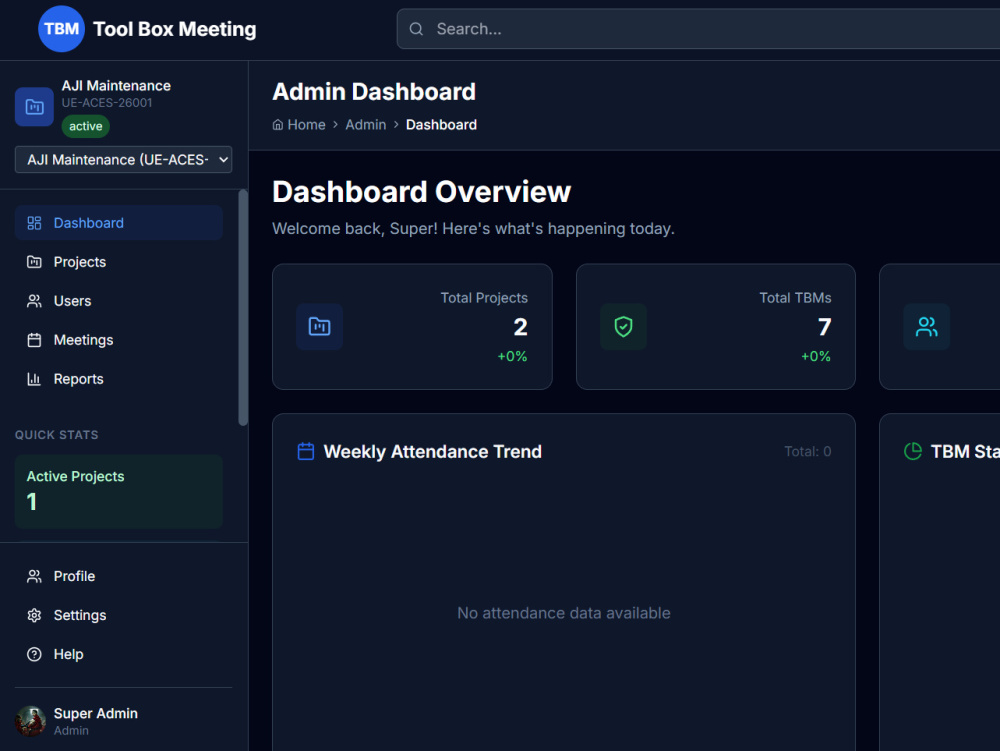Click the AJI Maintenance project name

116,86
